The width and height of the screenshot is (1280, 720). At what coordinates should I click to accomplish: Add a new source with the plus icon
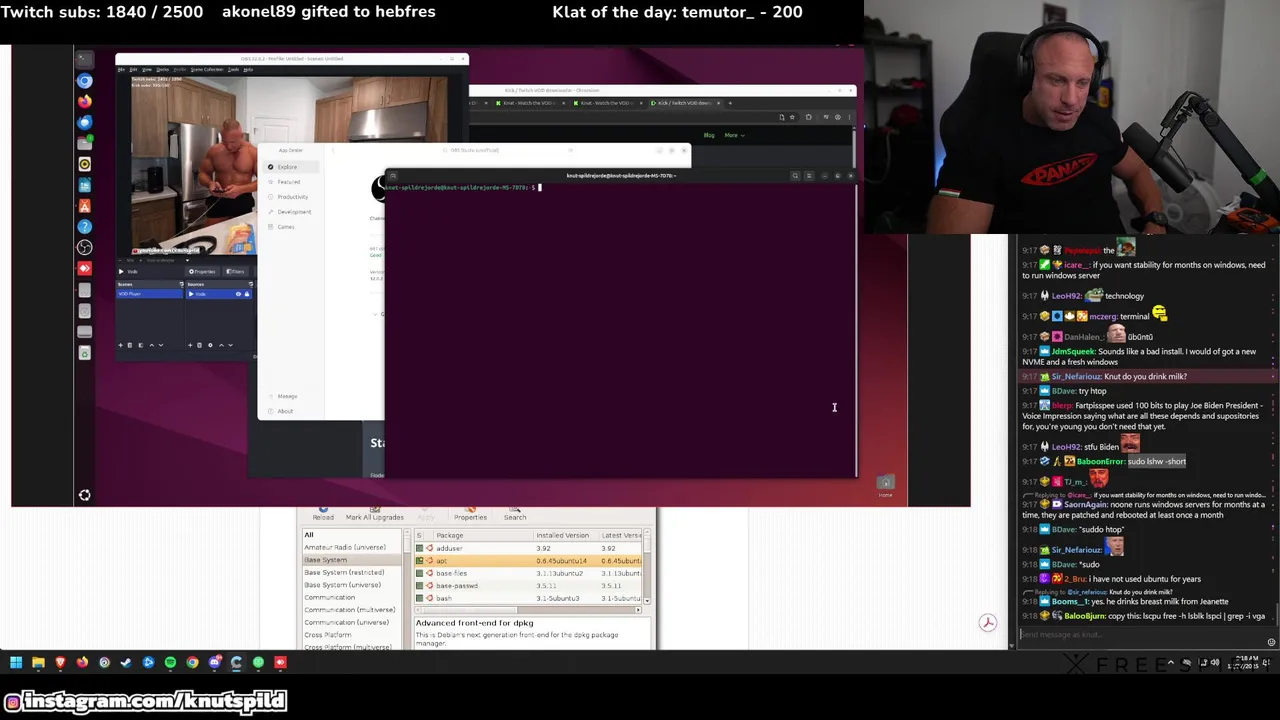pos(190,345)
